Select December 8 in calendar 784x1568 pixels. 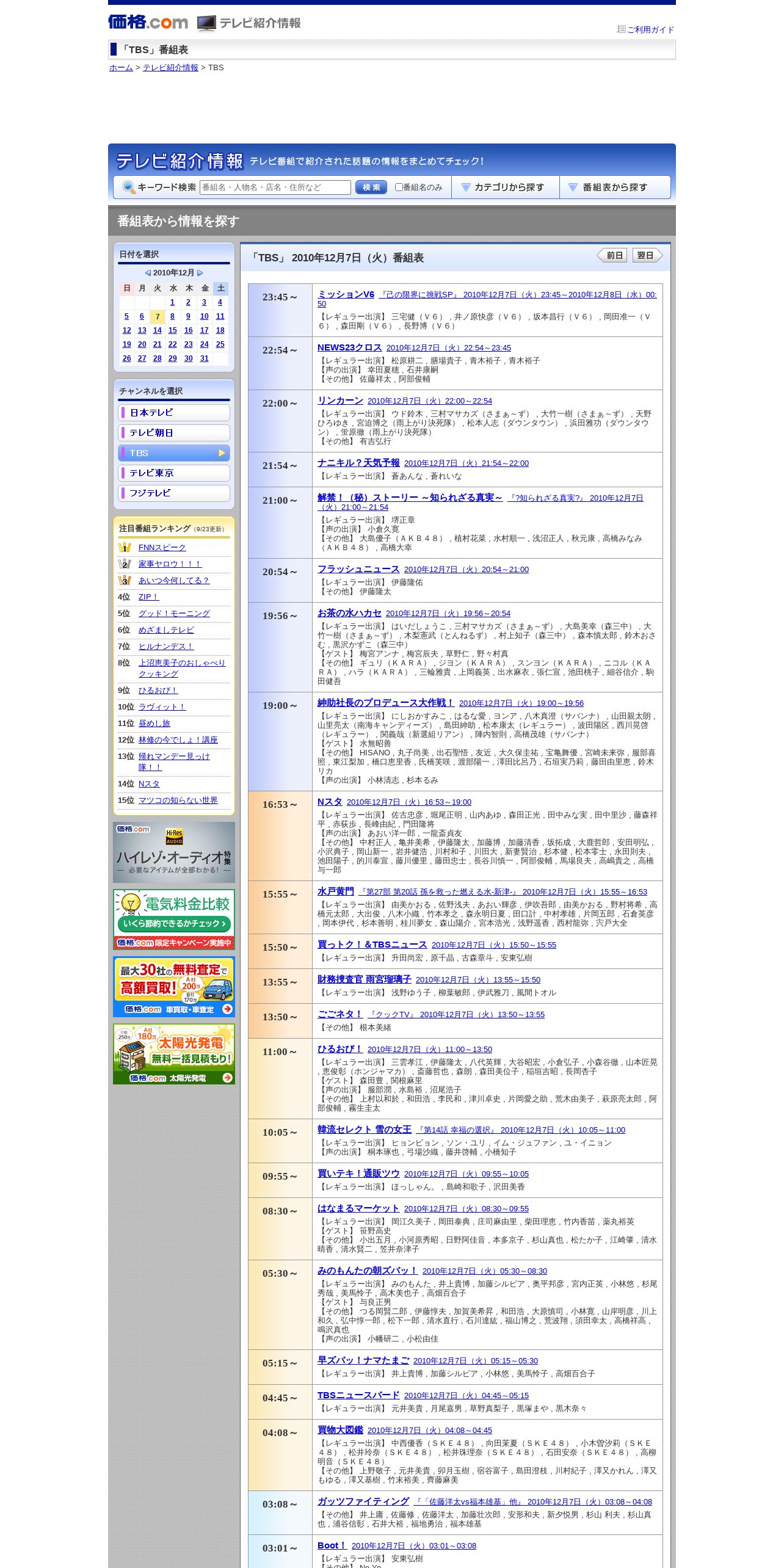point(172,316)
